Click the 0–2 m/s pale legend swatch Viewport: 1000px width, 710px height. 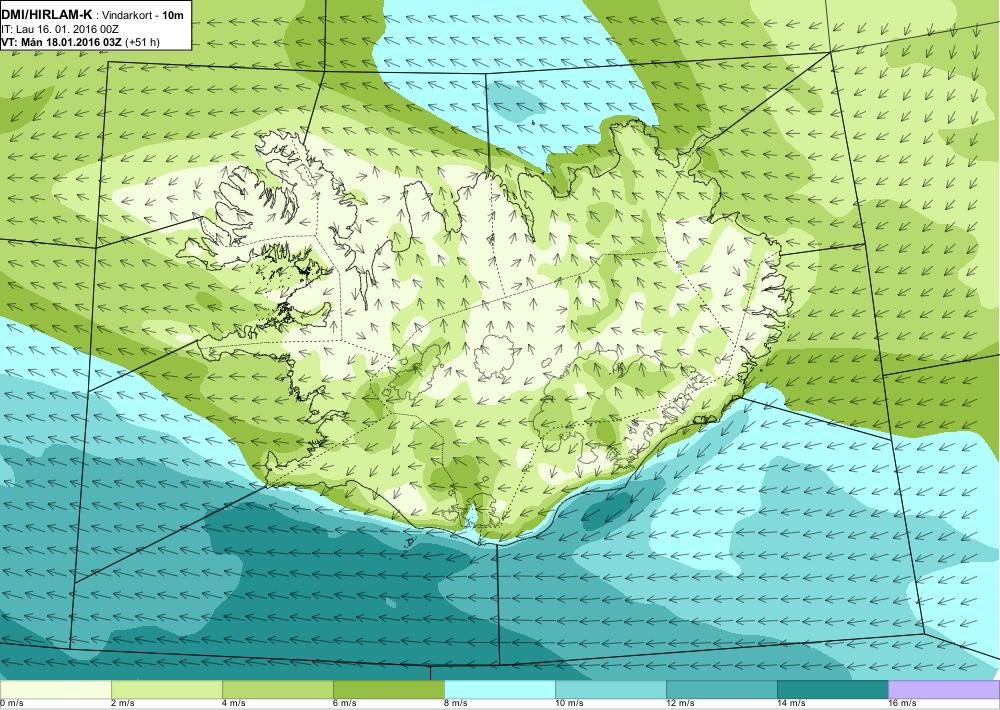(56, 690)
